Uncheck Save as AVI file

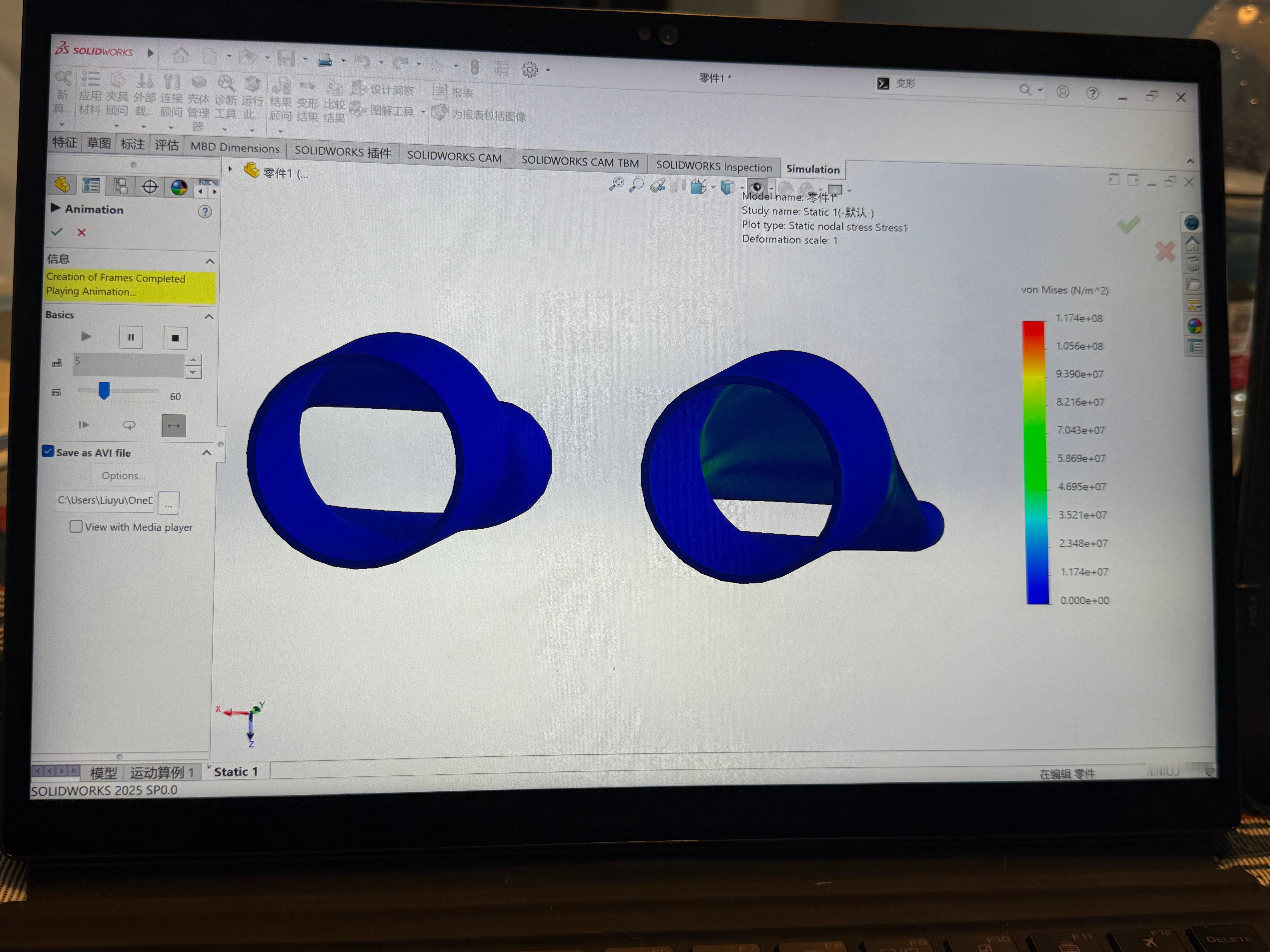[x=49, y=452]
